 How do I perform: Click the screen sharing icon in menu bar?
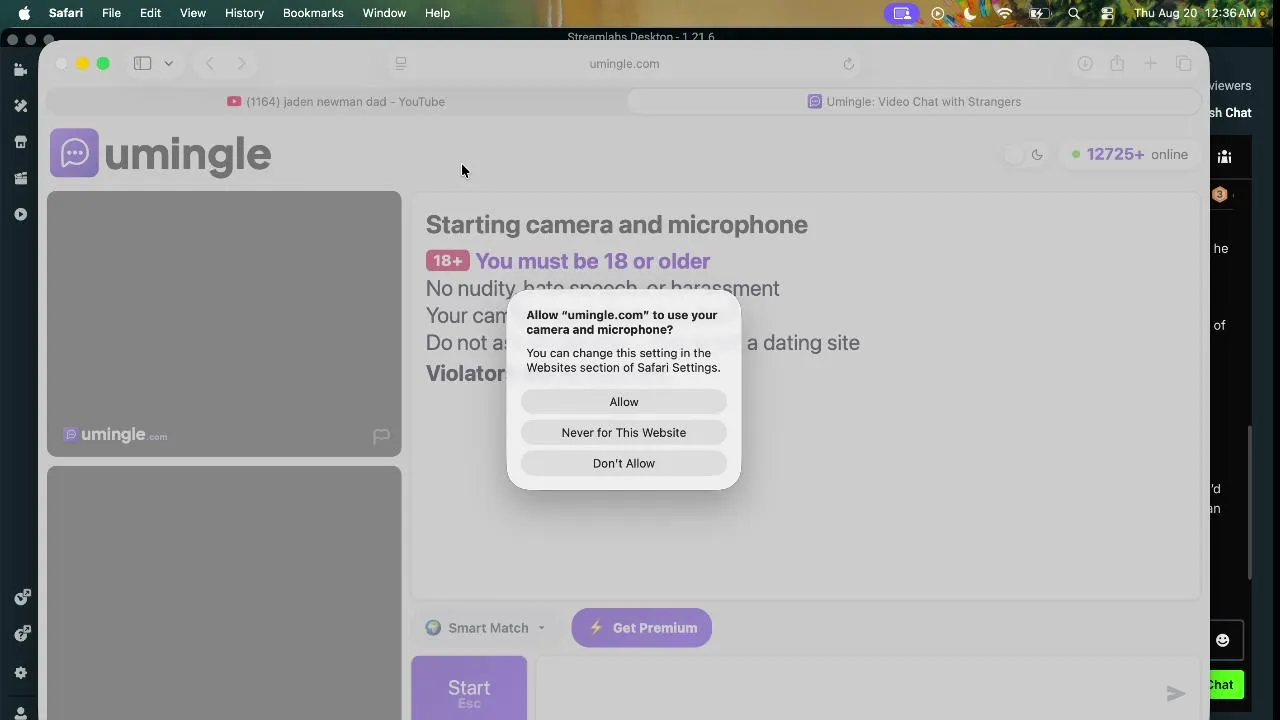coord(902,13)
